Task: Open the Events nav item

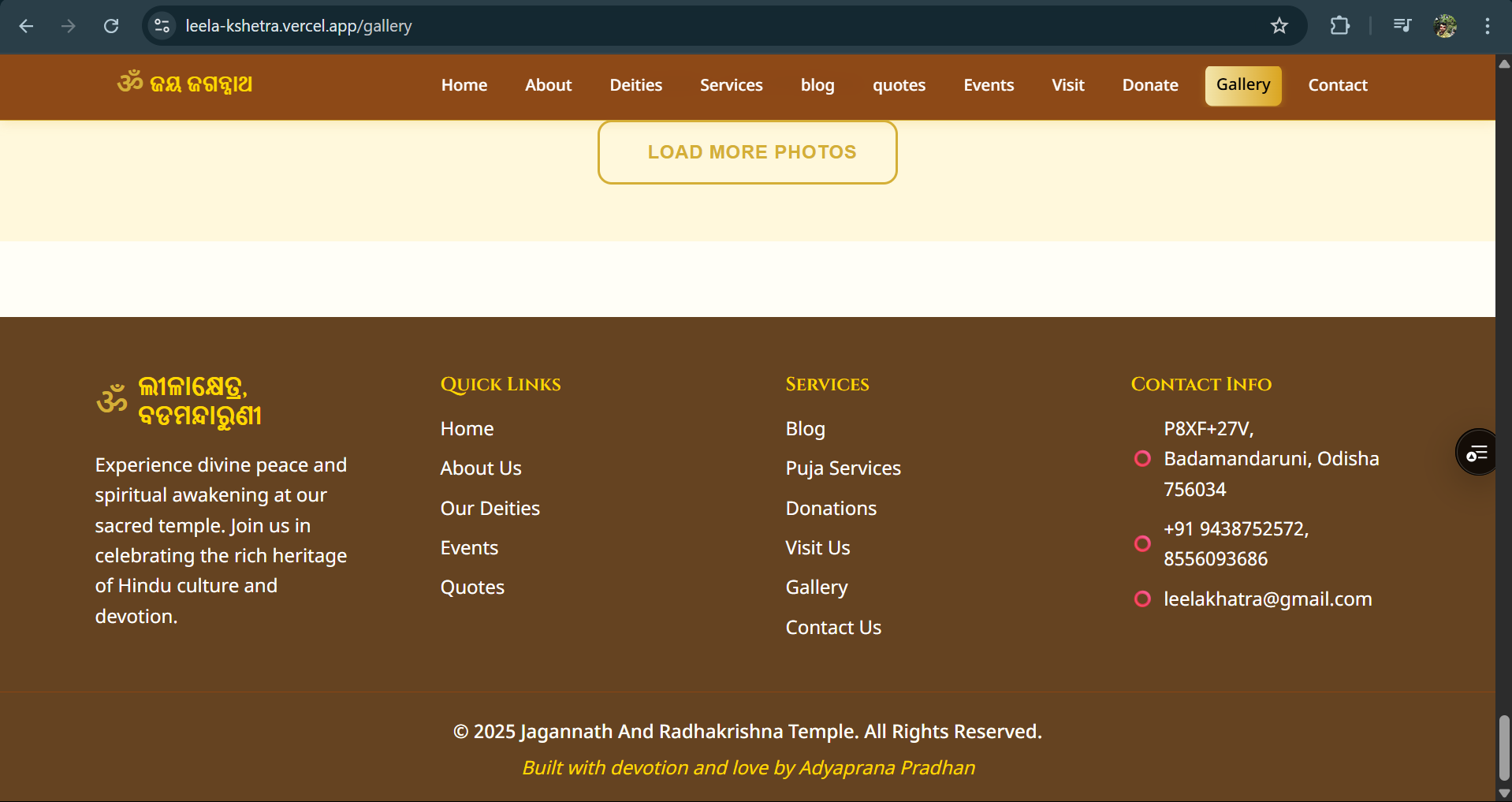Action: point(989,85)
